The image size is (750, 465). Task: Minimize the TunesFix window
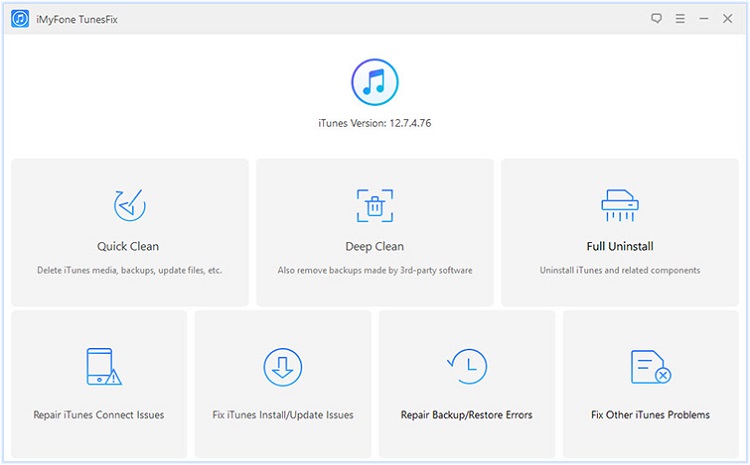tap(704, 19)
